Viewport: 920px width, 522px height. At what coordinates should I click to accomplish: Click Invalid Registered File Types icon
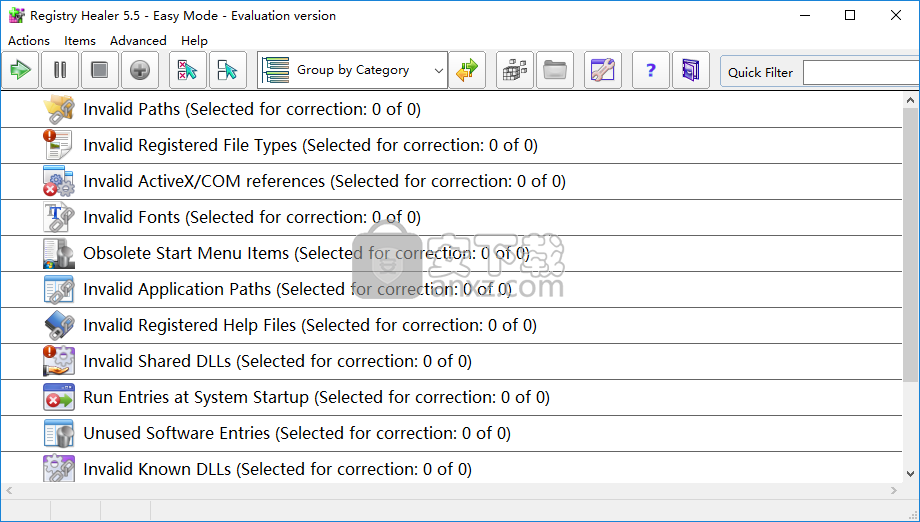tap(59, 145)
